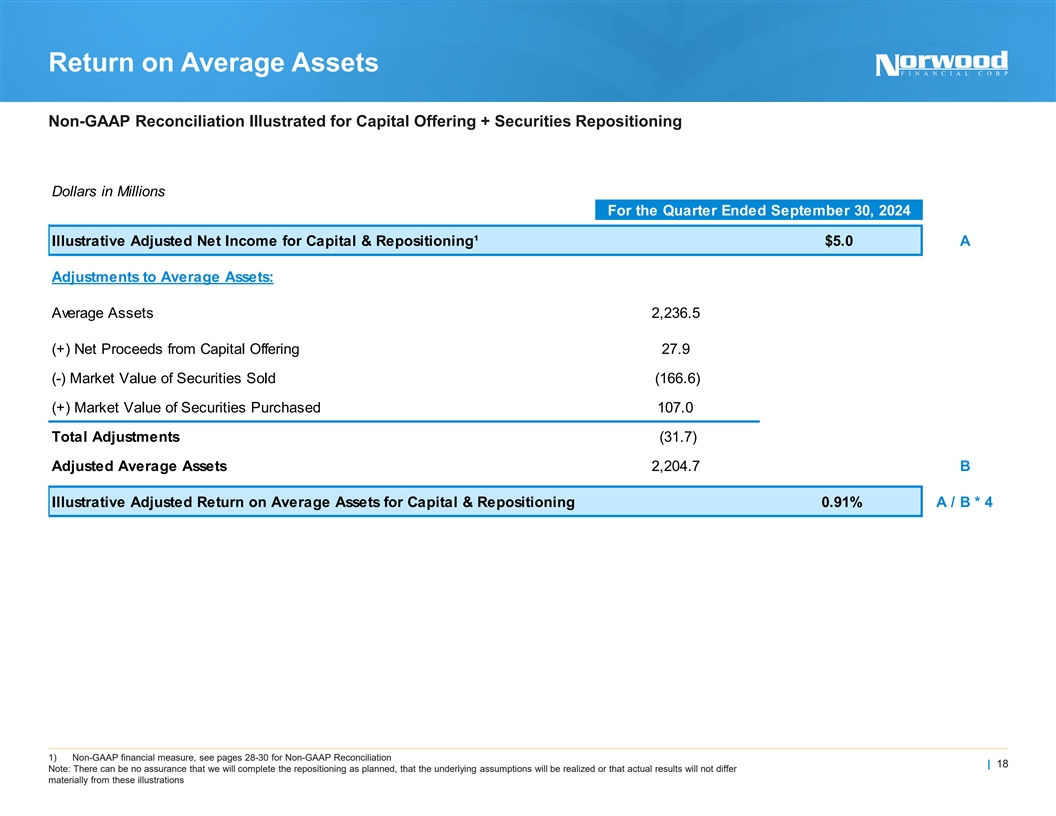The height and width of the screenshot is (816, 1056).
Task: Click the $5.0 adjusted net income value
Action: click(838, 241)
